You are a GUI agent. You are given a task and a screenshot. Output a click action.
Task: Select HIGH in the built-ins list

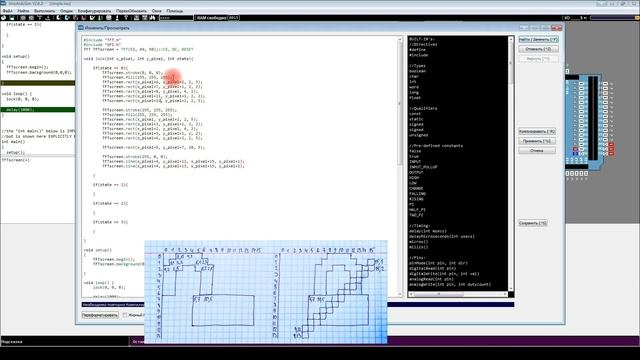(x=414, y=178)
